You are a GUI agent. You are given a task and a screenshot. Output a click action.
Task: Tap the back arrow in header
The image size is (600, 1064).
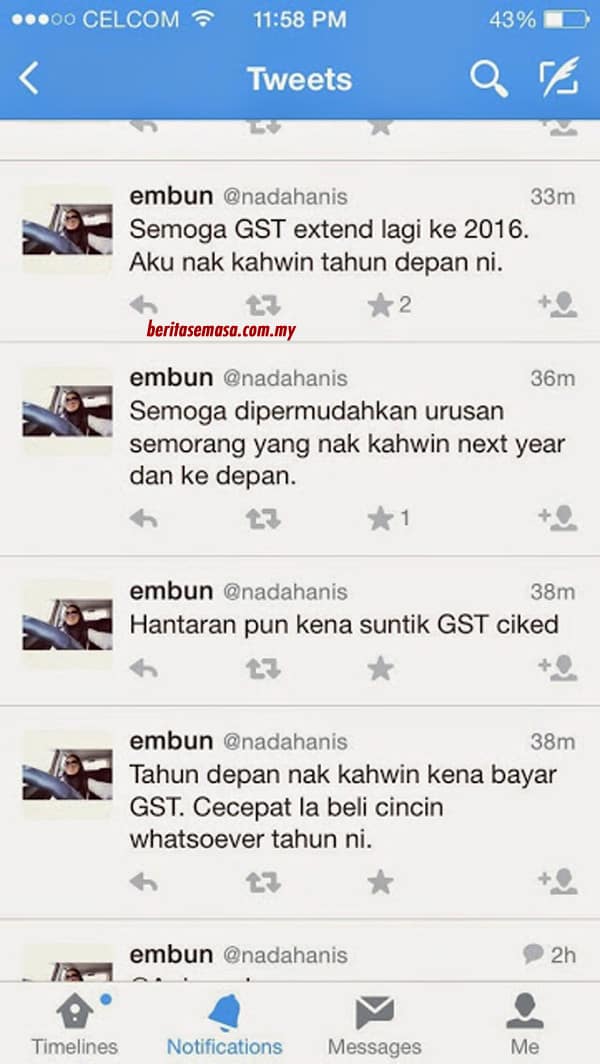pyautogui.click(x=29, y=79)
